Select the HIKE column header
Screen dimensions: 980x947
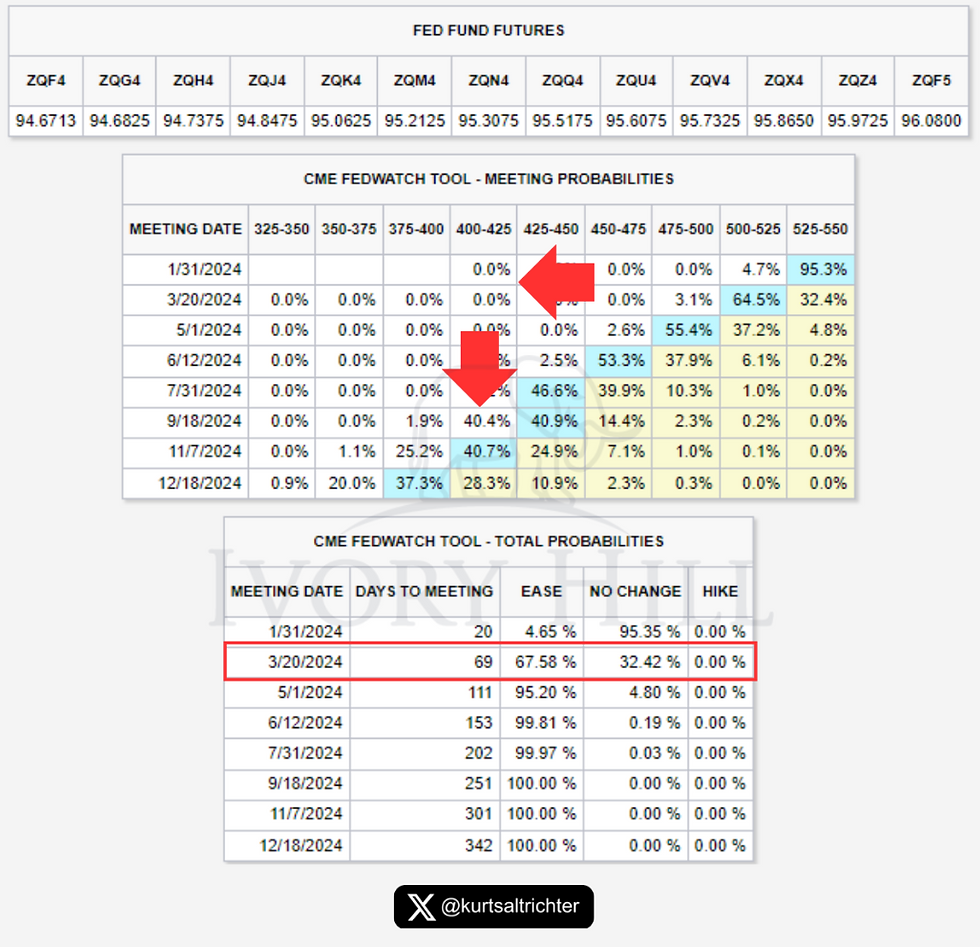(720, 591)
